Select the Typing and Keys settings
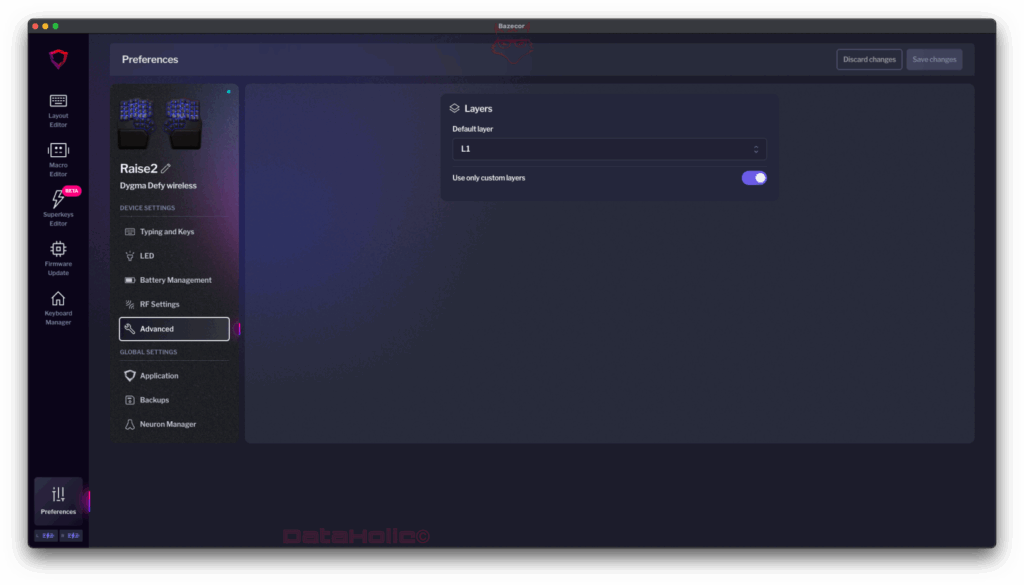 pyautogui.click(x=167, y=232)
